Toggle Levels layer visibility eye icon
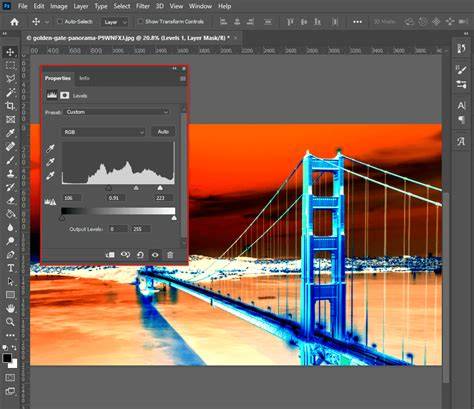This screenshot has height=409, width=474. 155,255
